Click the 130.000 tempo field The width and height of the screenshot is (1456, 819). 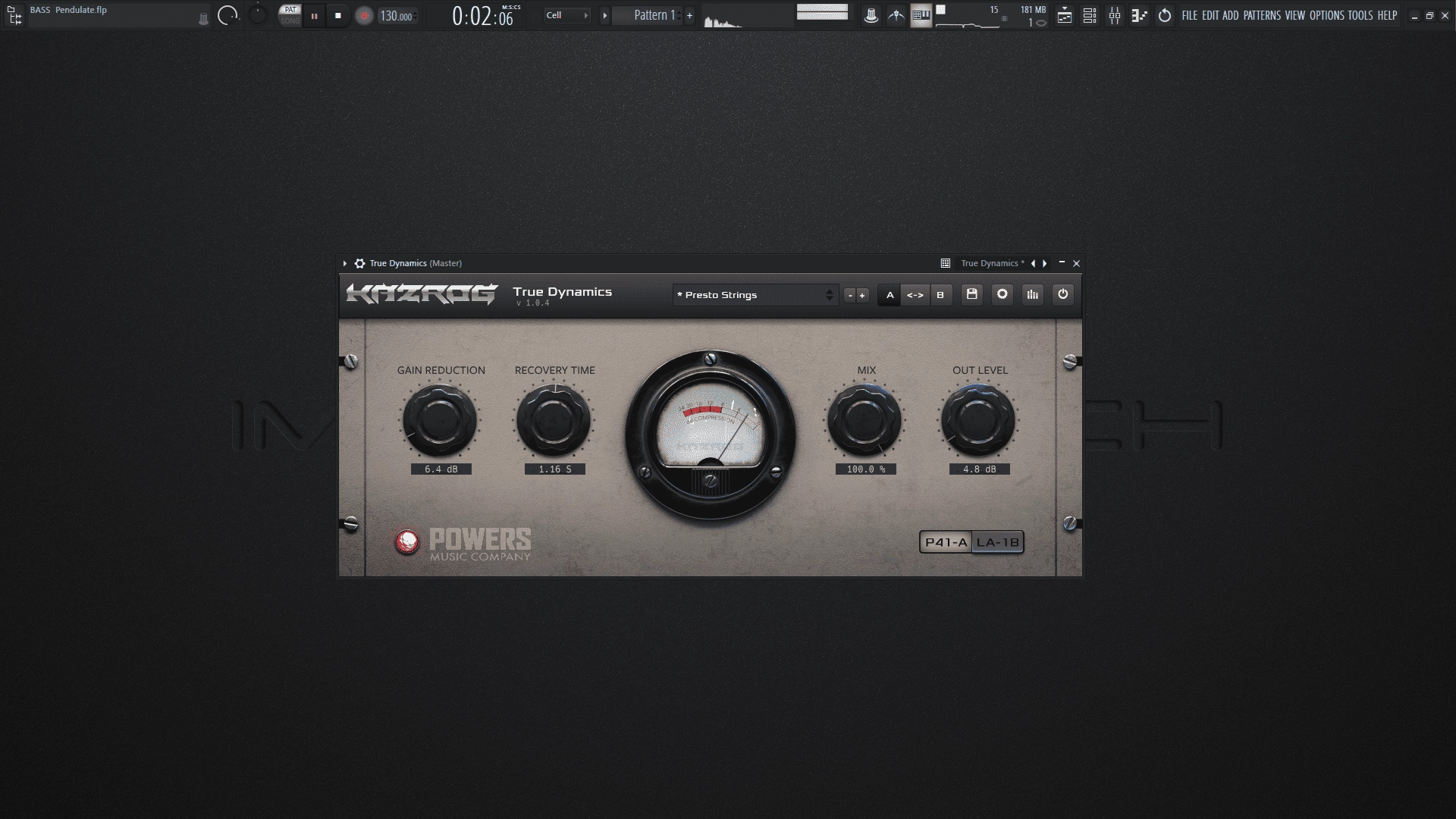coord(397,16)
